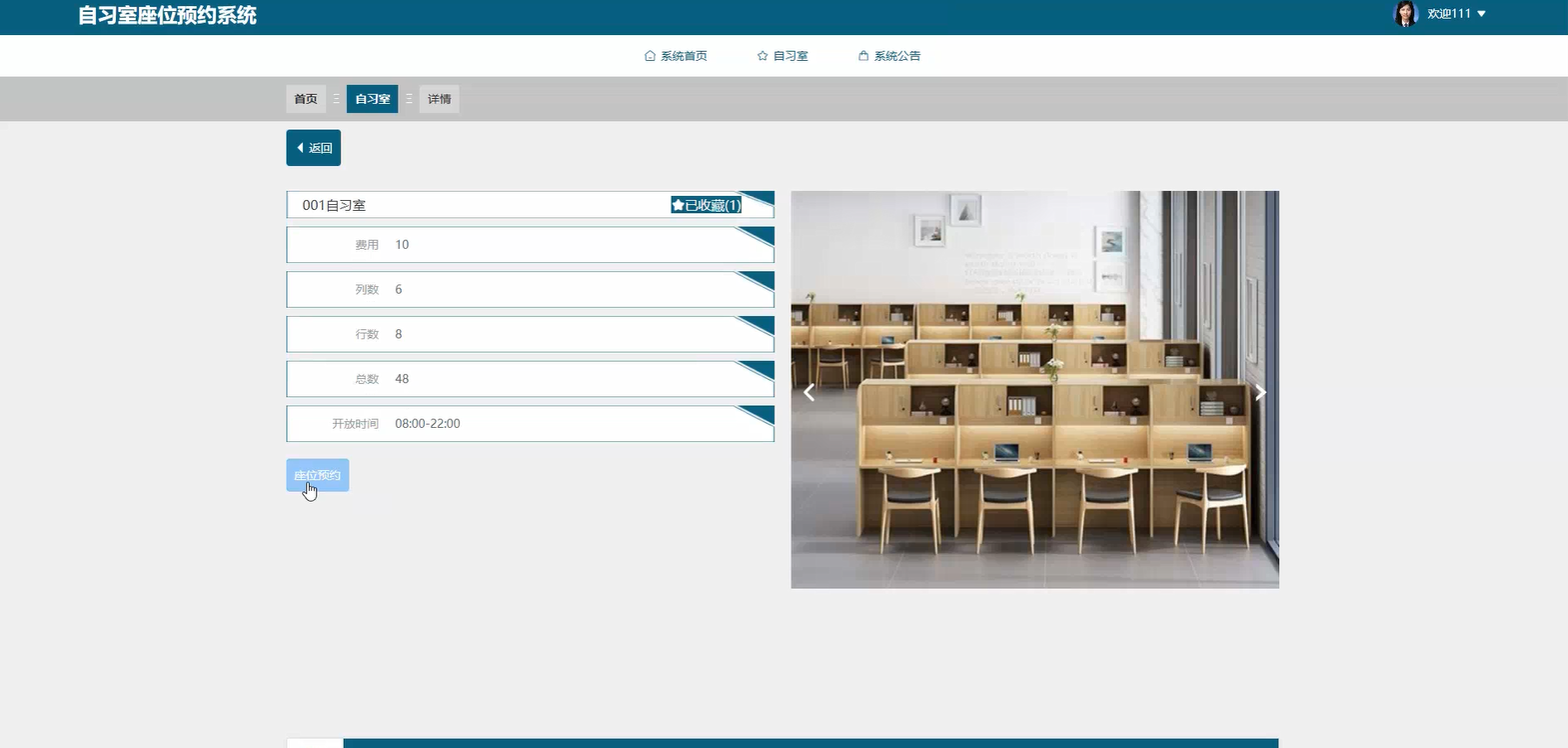Select the 详情 breadcrumb

pos(440,99)
